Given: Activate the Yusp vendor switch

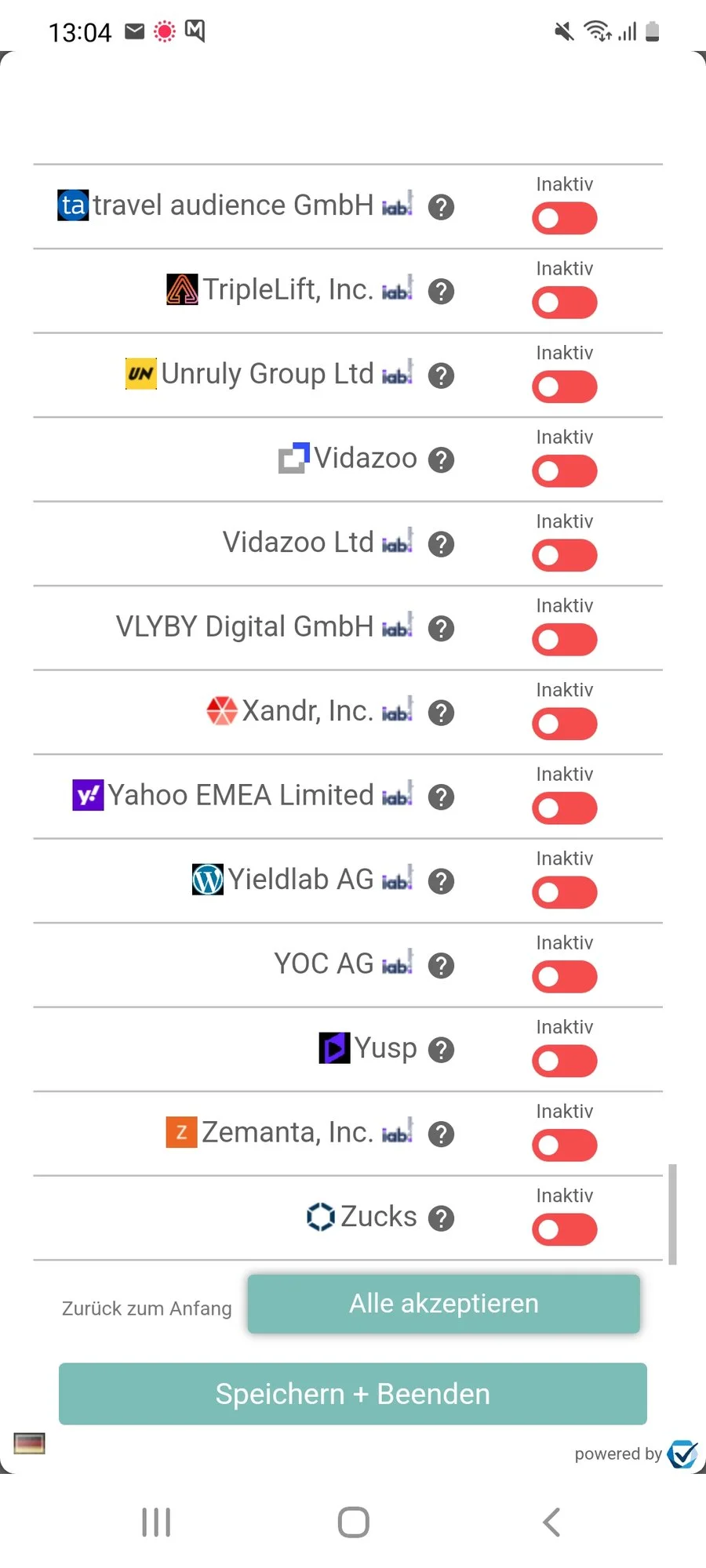Looking at the screenshot, I should (x=564, y=1062).
